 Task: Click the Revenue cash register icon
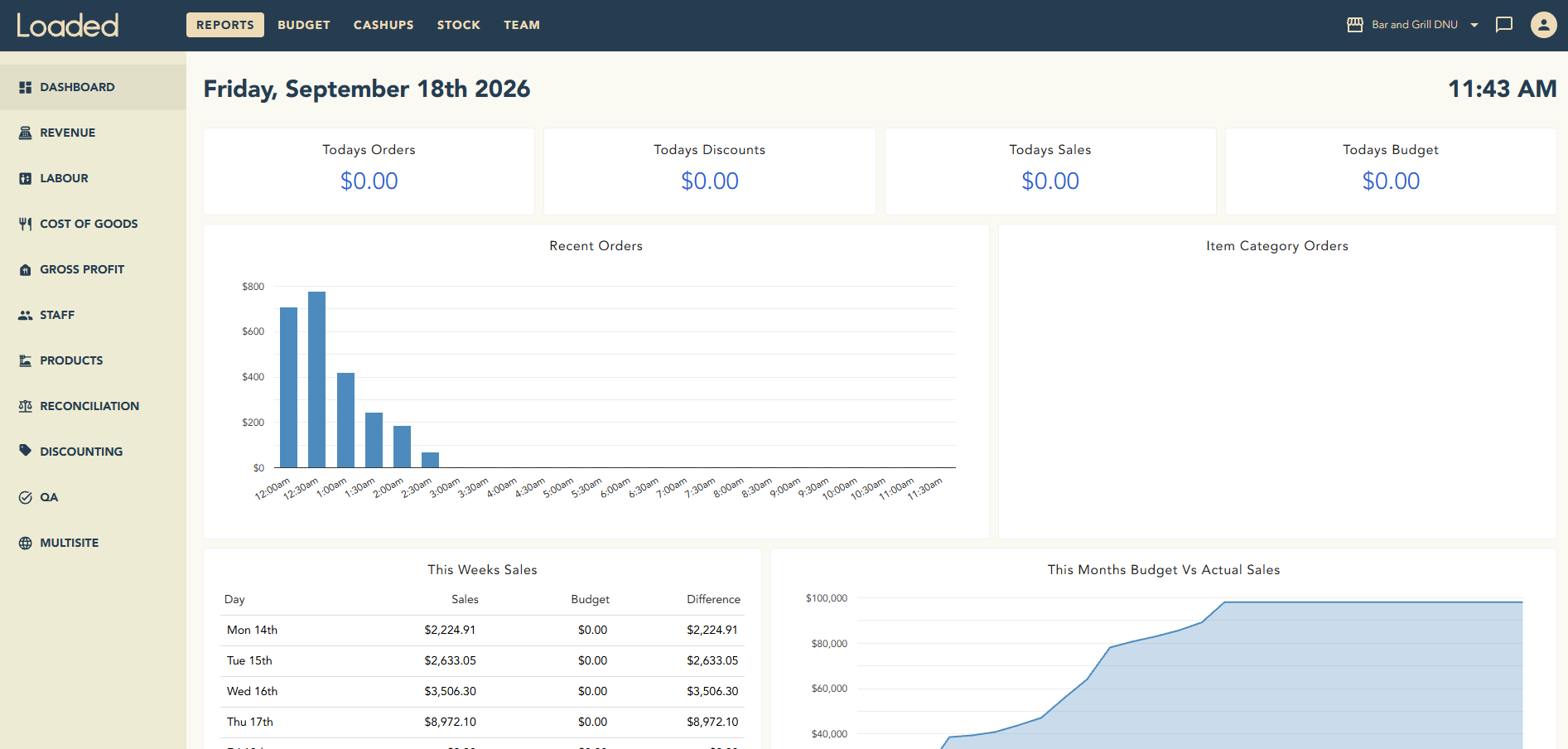pyautogui.click(x=26, y=133)
